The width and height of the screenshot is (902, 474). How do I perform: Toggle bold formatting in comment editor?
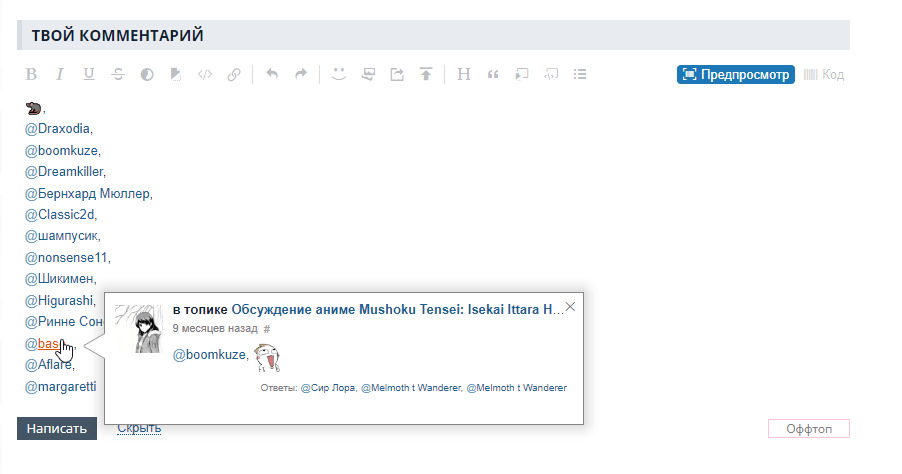coord(31,74)
